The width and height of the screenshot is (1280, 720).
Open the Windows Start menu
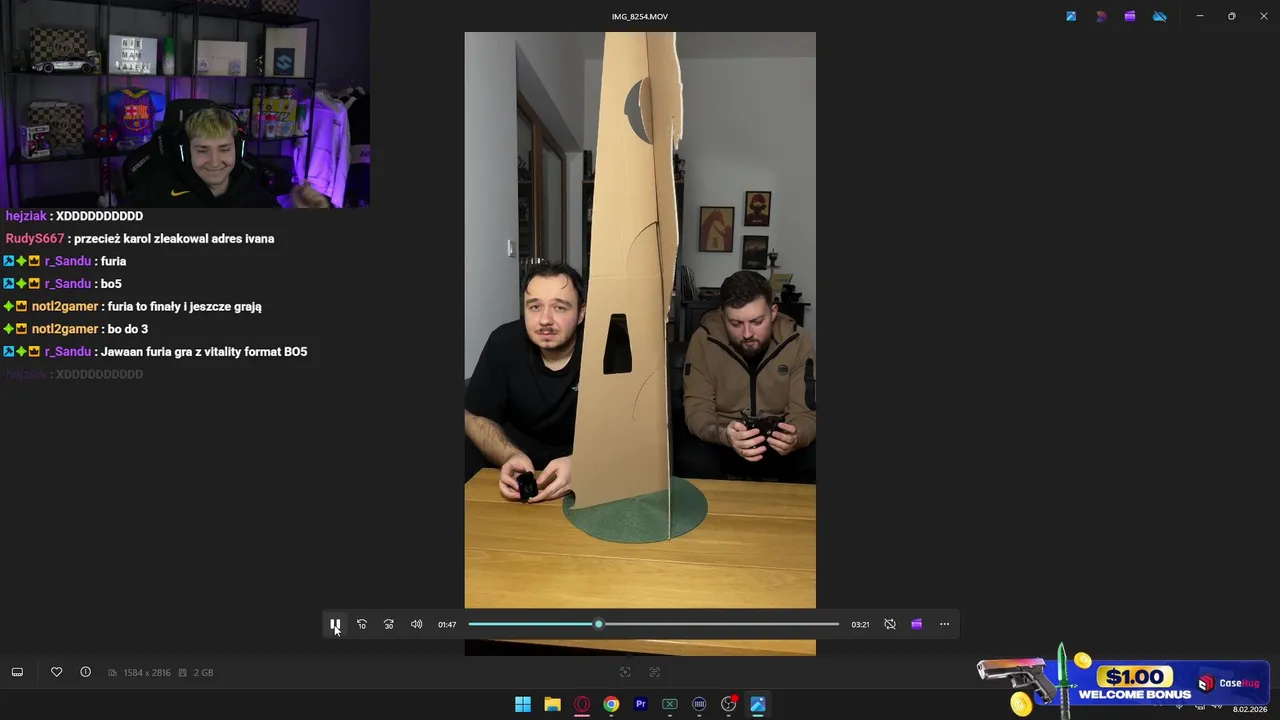pos(523,704)
